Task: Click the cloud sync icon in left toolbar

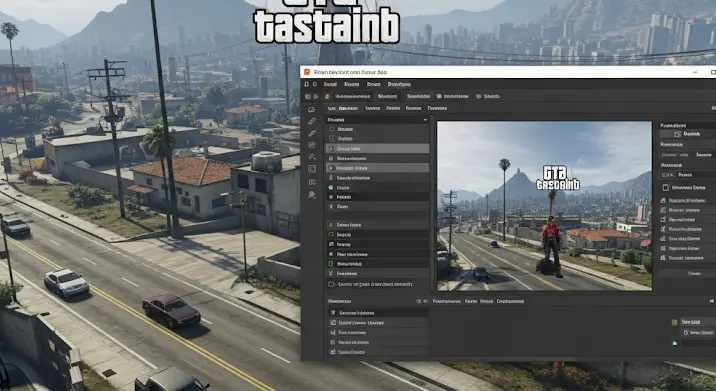Action: [312, 110]
